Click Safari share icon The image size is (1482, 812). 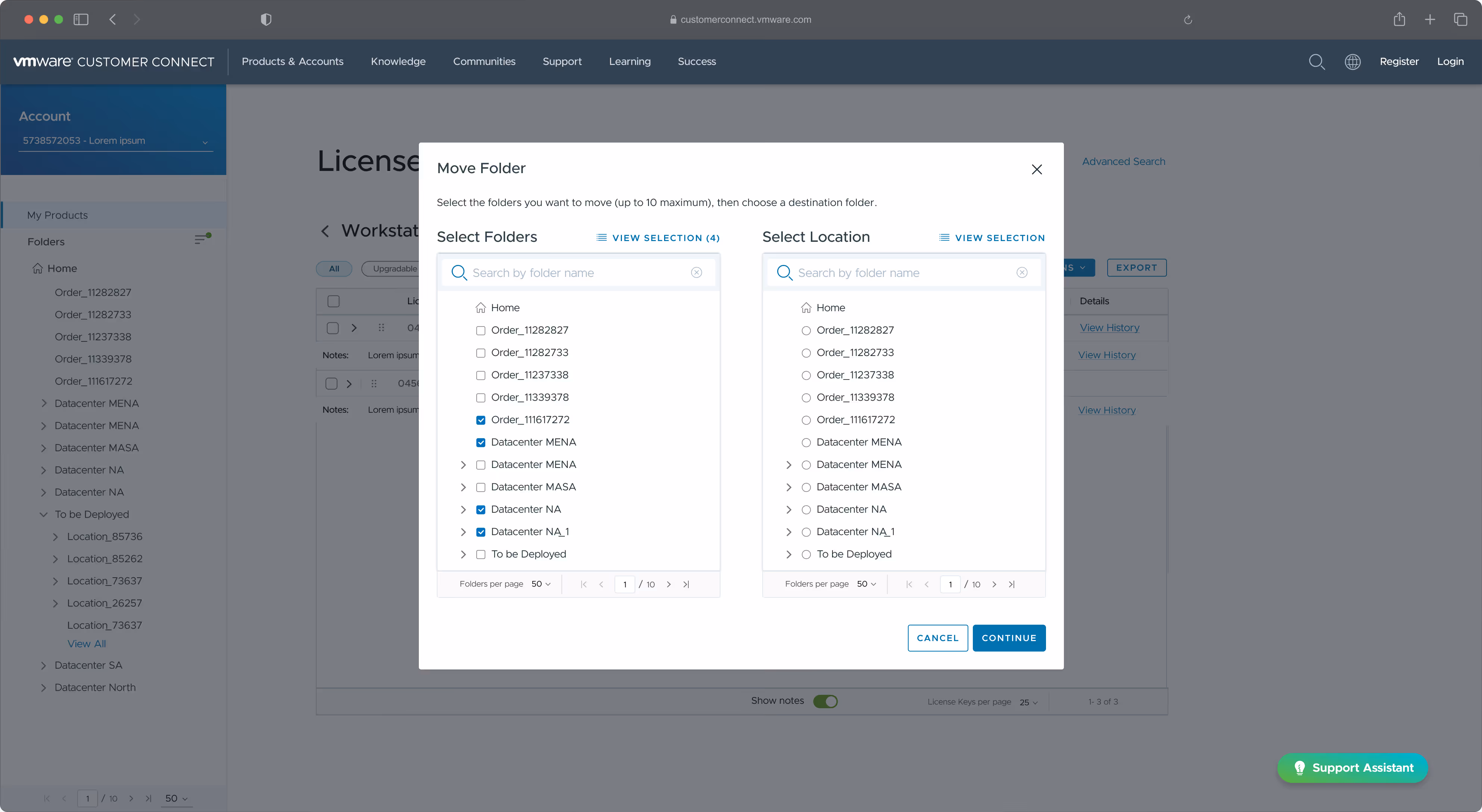pyautogui.click(x=1399, y=19)
